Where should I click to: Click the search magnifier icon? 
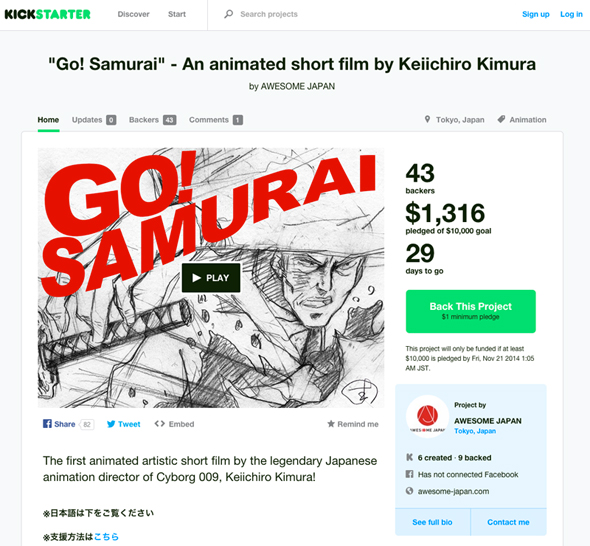coord(228,14)
